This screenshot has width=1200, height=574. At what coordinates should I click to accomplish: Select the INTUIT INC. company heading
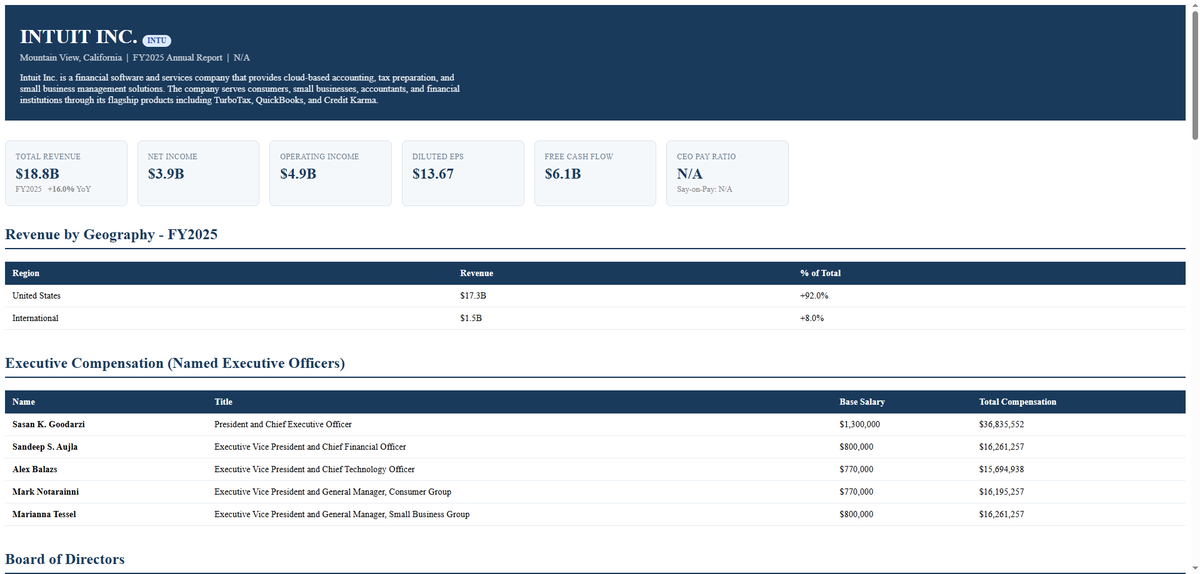tap(79, 37)
